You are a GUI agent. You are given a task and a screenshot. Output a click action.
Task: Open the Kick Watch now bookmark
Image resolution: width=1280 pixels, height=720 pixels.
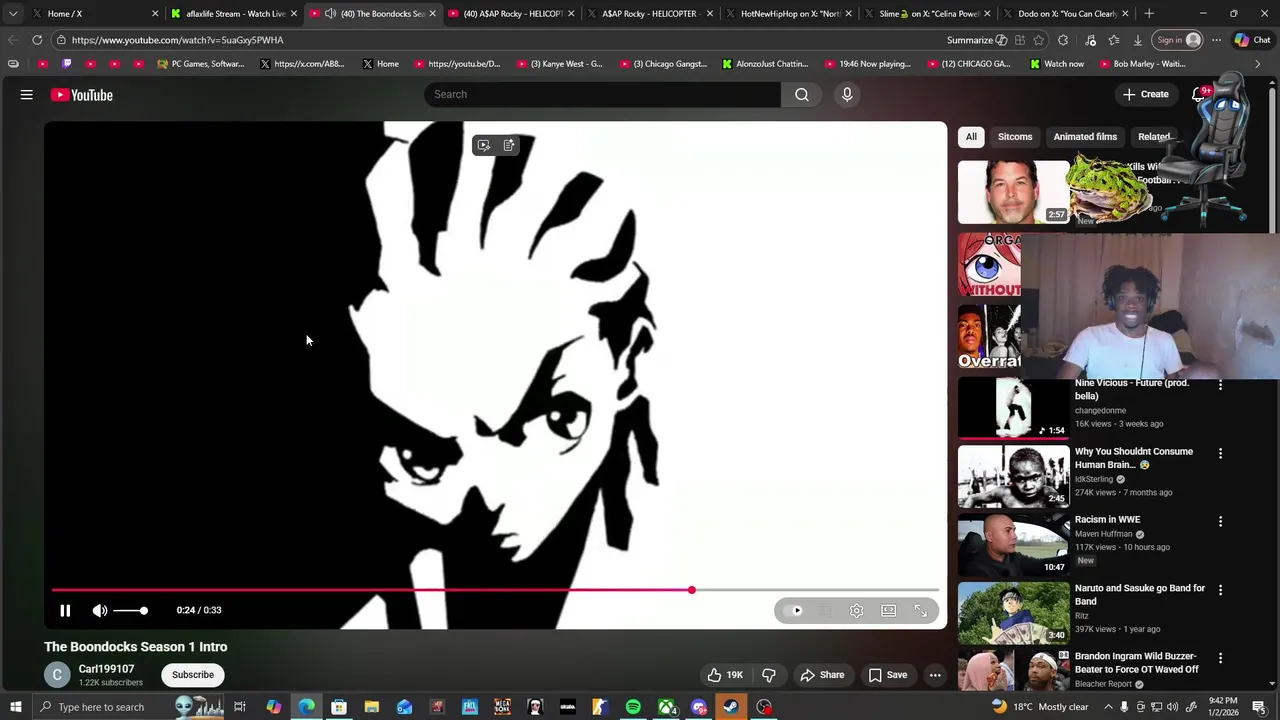pos(1056,64)
